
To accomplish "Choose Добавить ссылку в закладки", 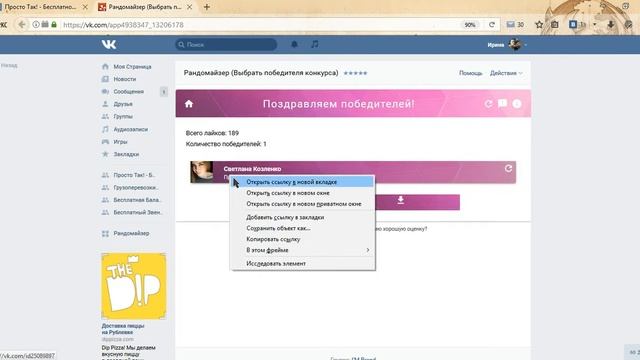I will tap(302, 218).
